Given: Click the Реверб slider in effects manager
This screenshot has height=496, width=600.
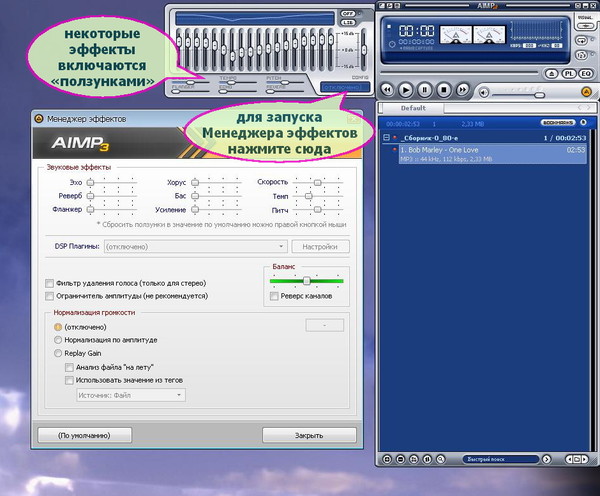Looking at the screenshot, I should click(112, 196).
